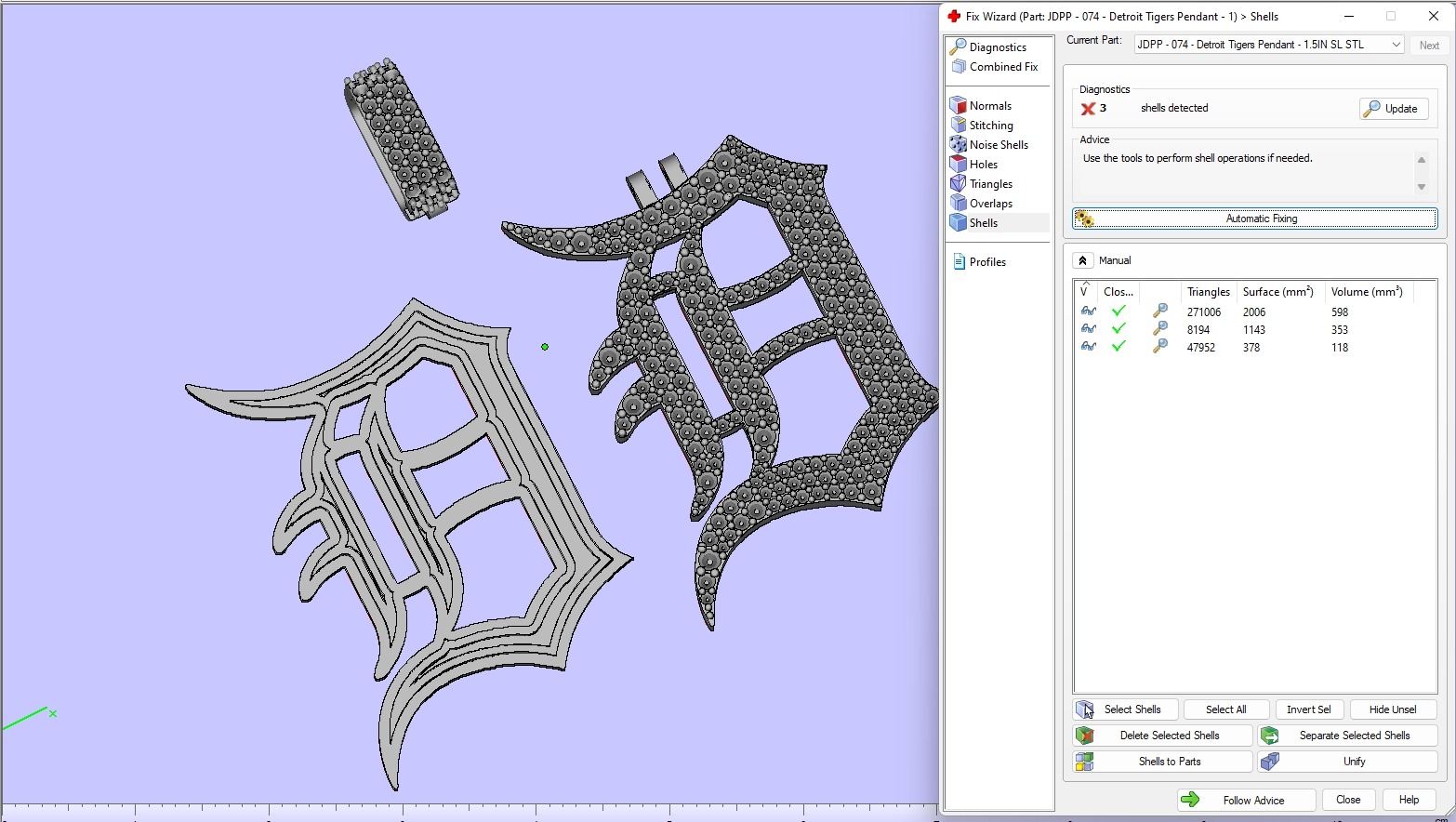1456x822 pixels.
Task: Open Overlaps fixing section
Action: [991, 204]
